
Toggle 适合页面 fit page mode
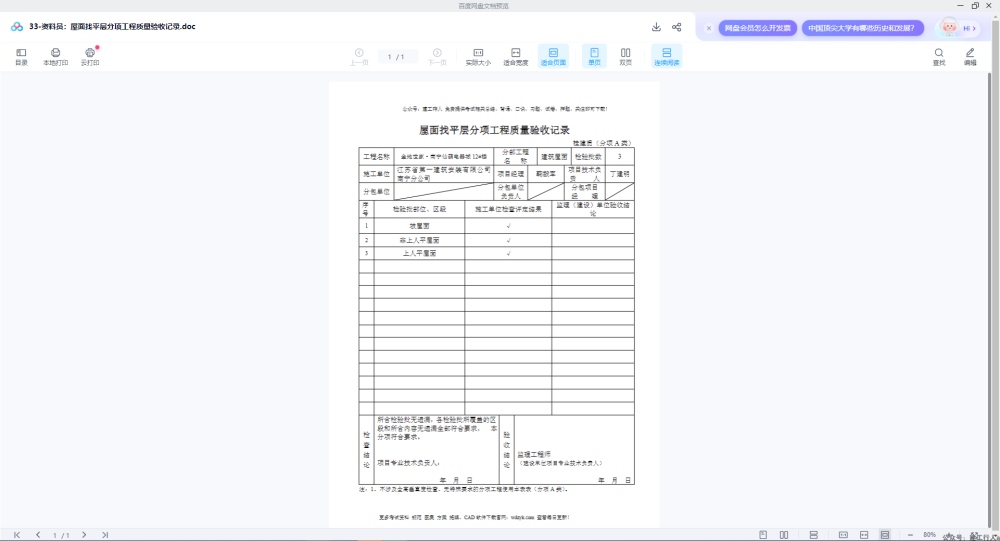(x=554, y=56)
